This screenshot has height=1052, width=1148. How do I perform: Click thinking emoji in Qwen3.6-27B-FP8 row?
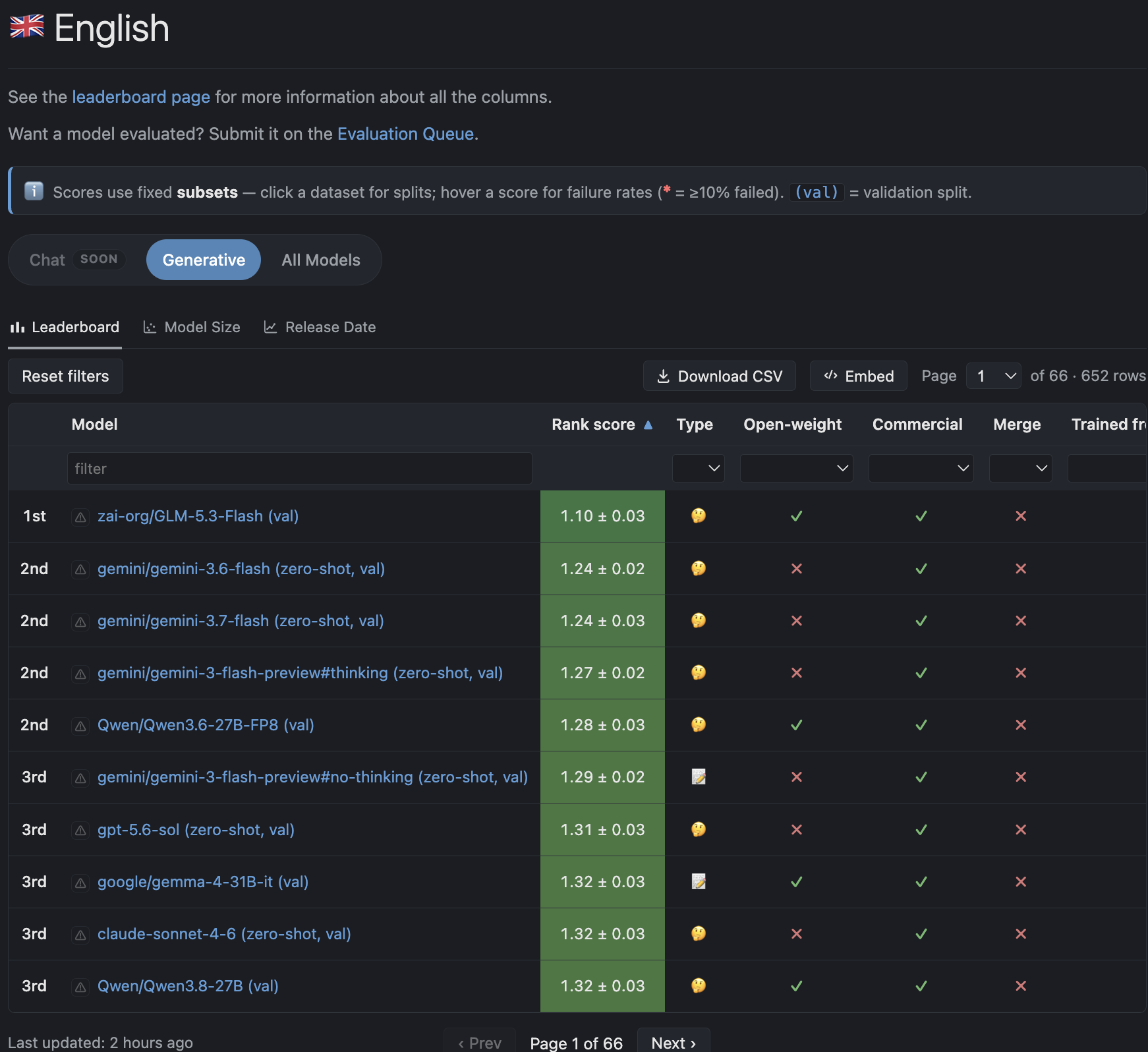pyautogui.click(x=699, y=725)
